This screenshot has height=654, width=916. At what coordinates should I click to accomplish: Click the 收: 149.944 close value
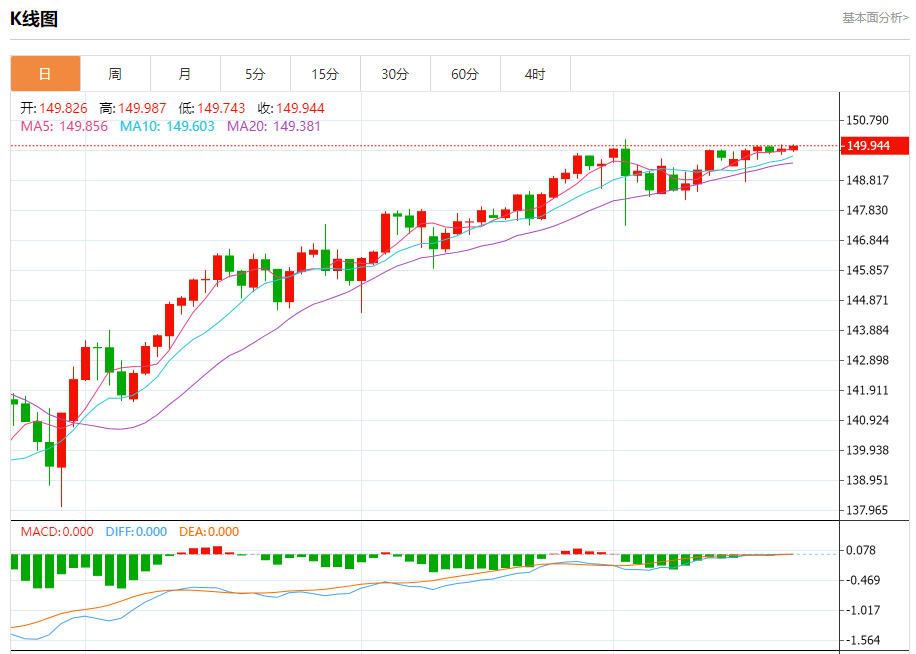(x=291, y=108)
